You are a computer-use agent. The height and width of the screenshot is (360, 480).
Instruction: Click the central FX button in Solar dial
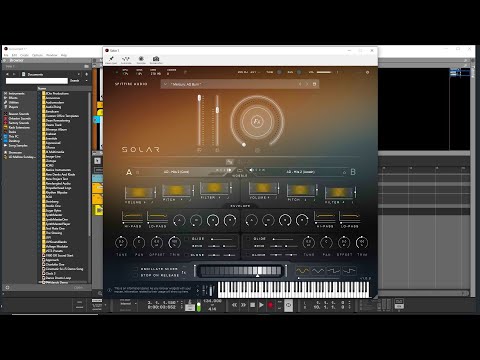click(257, 121)
